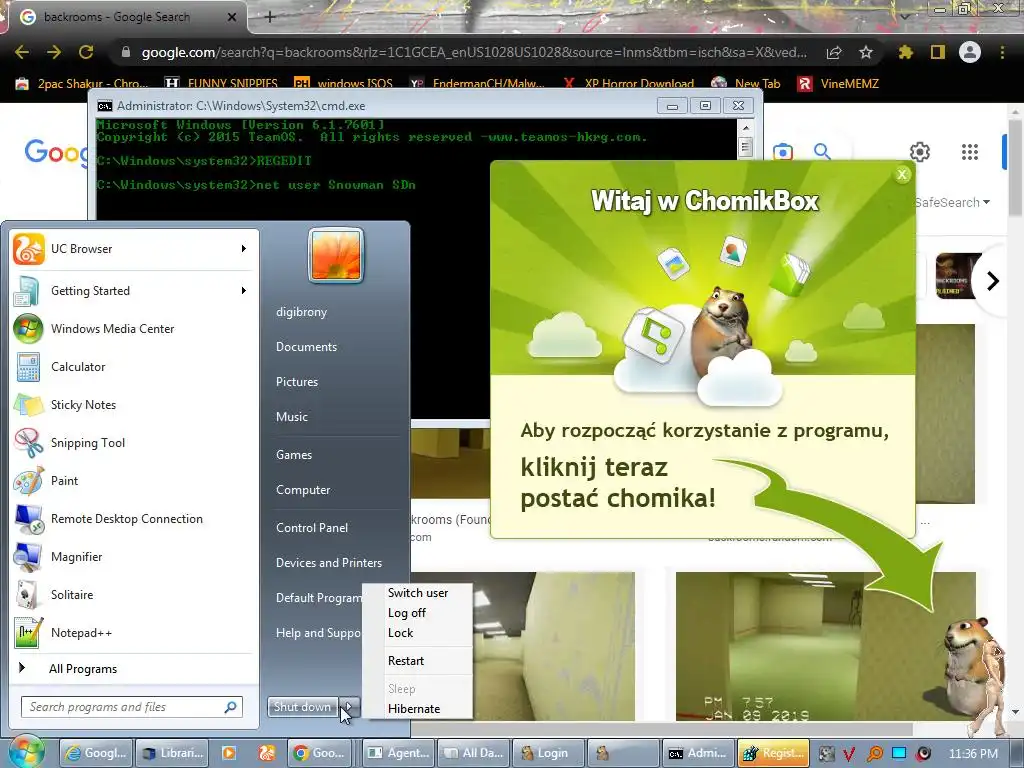
Task: Open Google apps grid
Action: coord(970,152)
